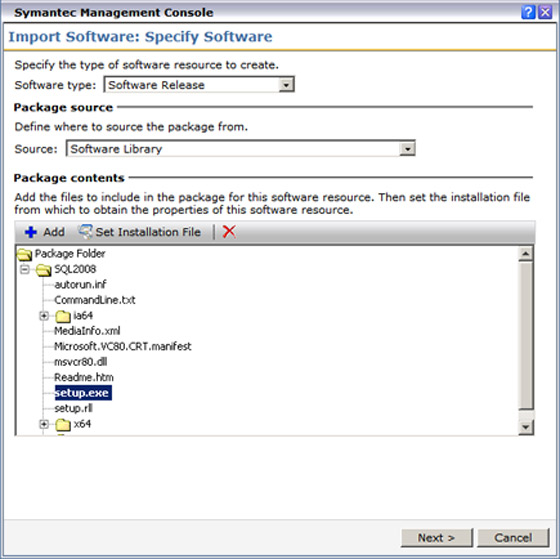Open help via the question mark icon
The height and width of the screenshot is (559, 560).
click(x=528, y=13)
